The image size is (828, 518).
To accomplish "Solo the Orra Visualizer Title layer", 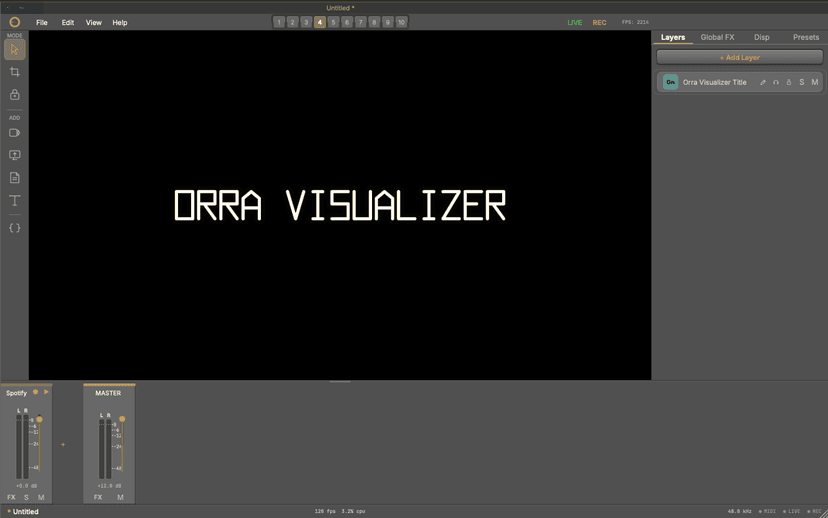I will 802,82.
